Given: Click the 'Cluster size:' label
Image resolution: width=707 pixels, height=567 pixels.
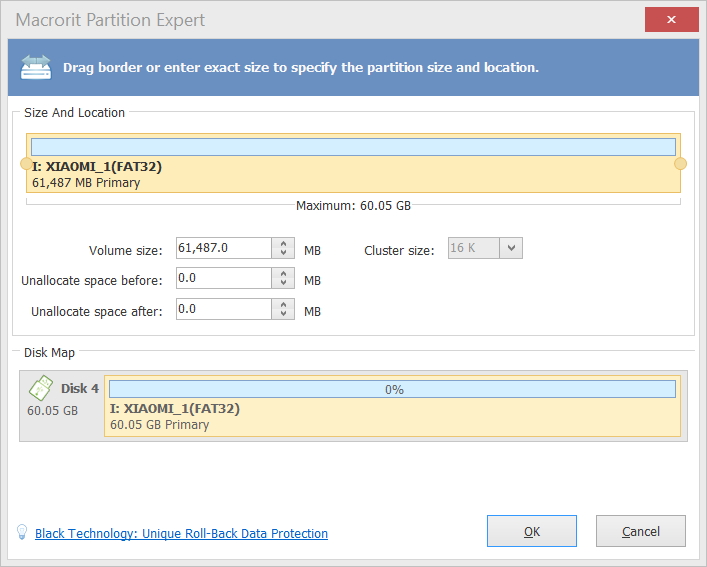Looking at the screenshot, I should [399, 251].
